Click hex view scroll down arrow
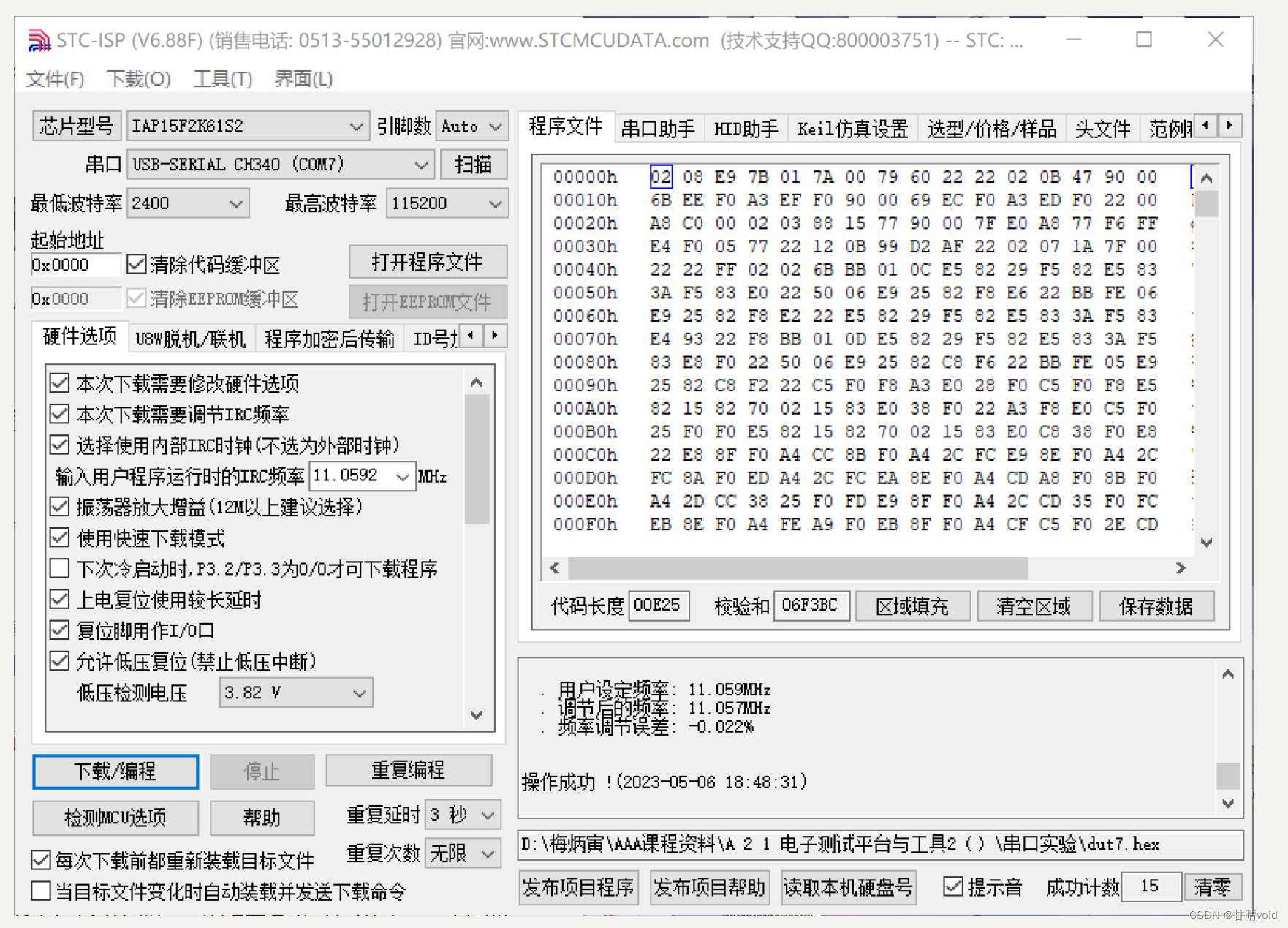This screenshot has height=928, width=1288. [x=1206, y=542]
